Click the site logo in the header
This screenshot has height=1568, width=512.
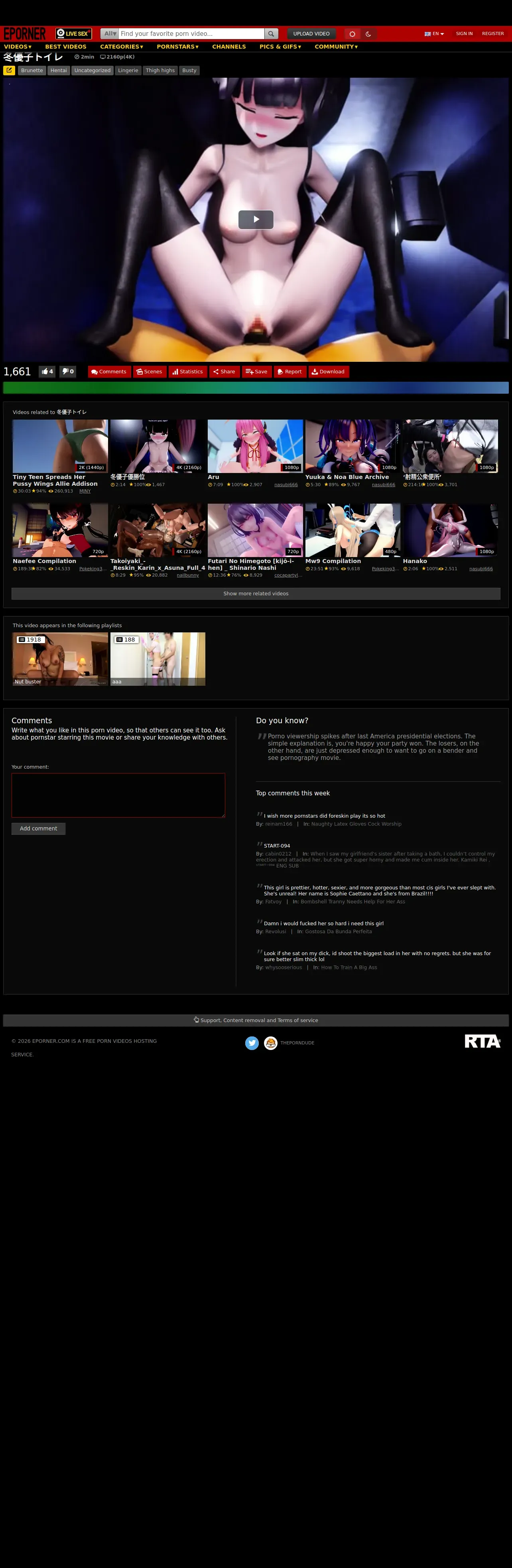coord(25,33)
